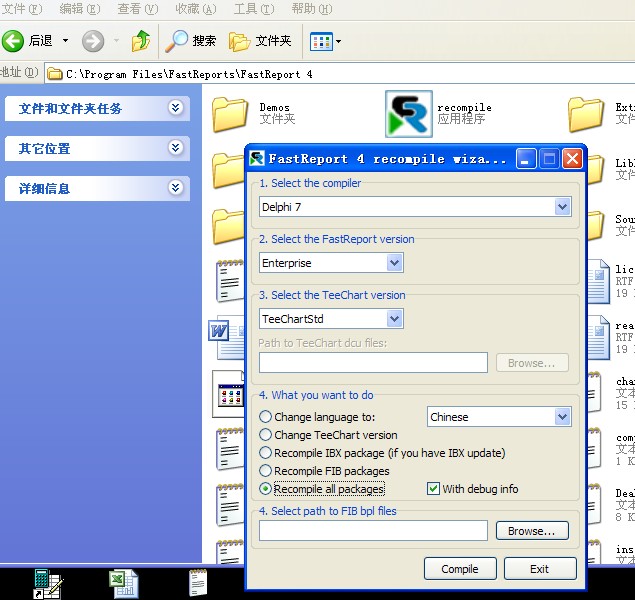
Task: Open the calculator shortcut icon on taskbar
Action: tap(47, 583)
